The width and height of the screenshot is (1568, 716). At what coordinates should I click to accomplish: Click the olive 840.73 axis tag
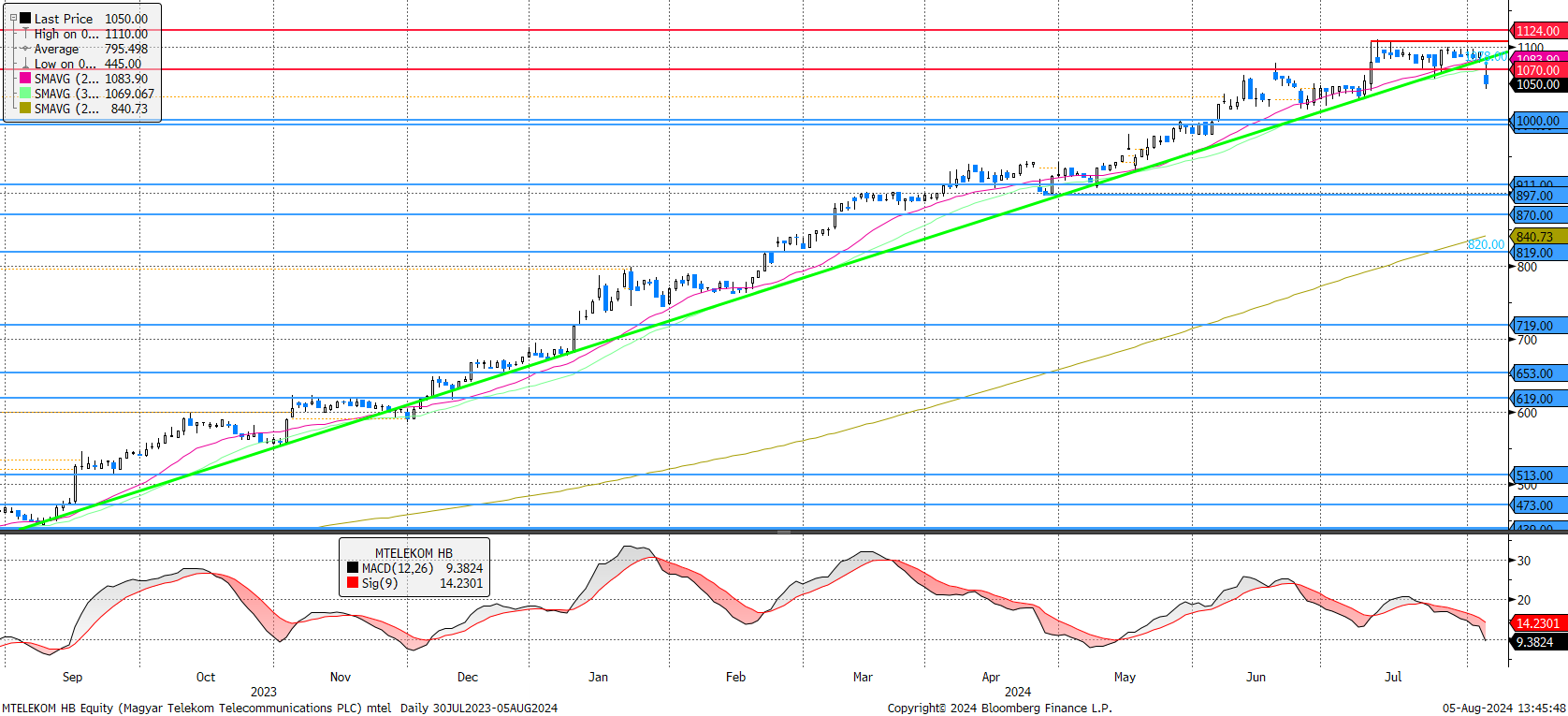(1539, 237)
